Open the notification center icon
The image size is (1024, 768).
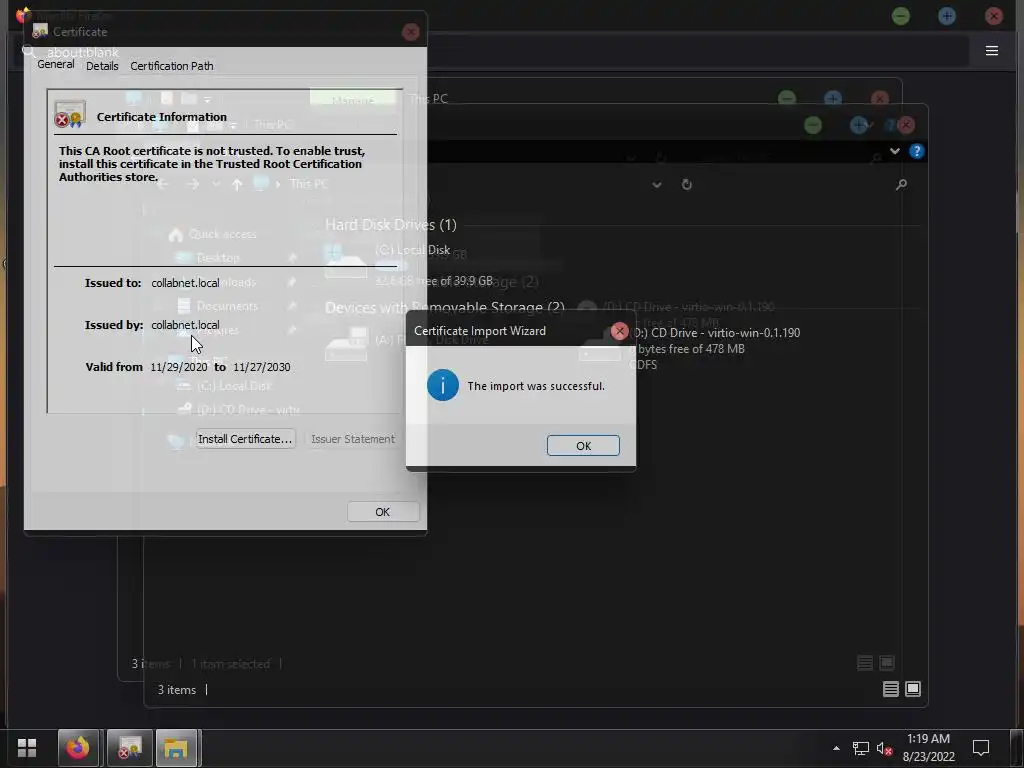[981, 748]
